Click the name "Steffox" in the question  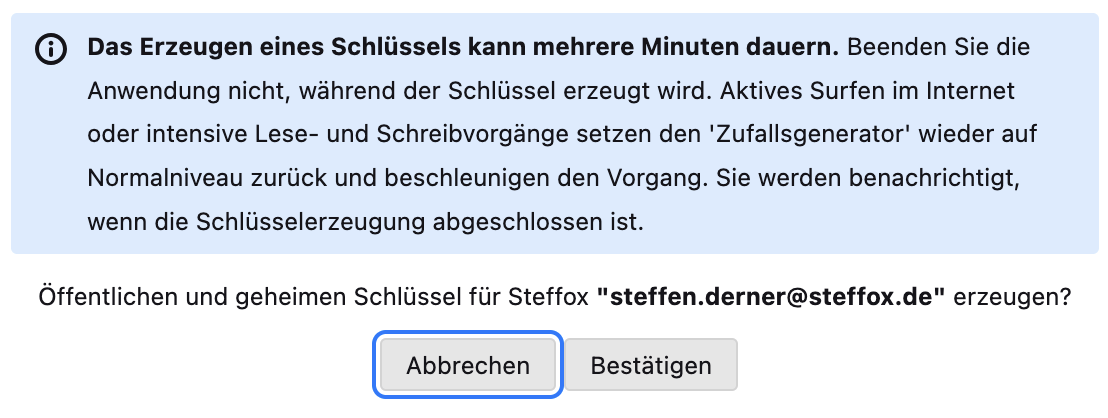click(x=553, y=298)
